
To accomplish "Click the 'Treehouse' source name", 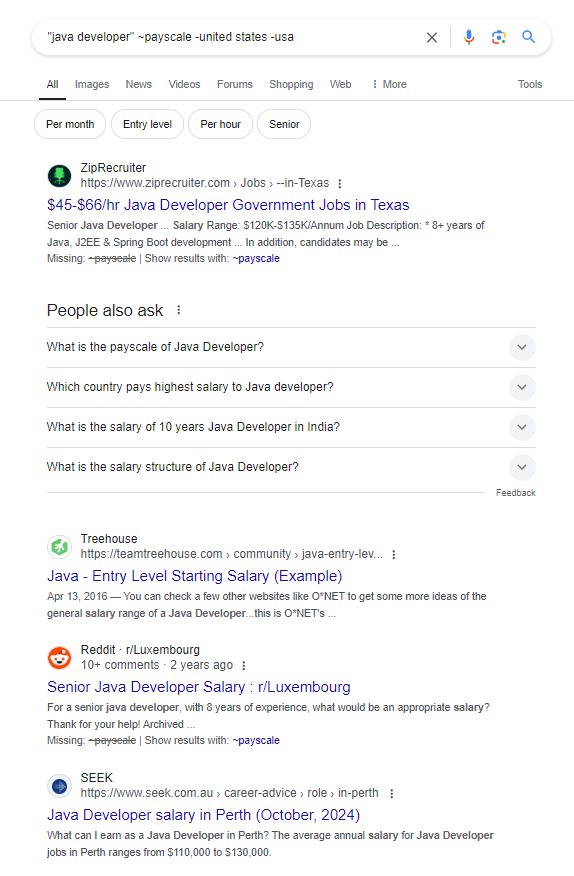I will click(x=109, y=539).
